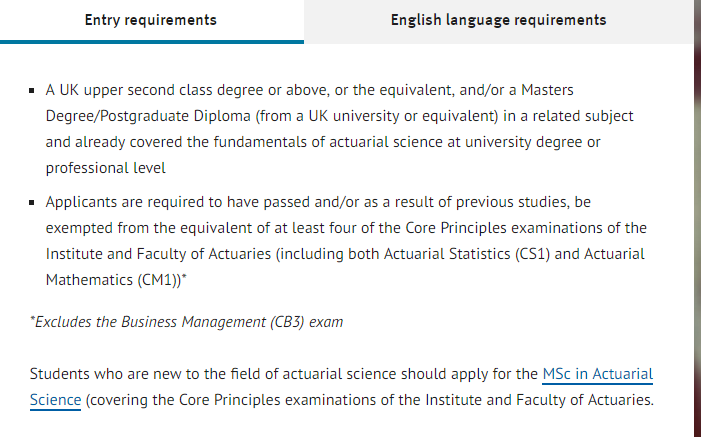Click 'Institute and Faculty of Actuaries' in bullet two
This screenshot has width=701, height=437.
pos(158,254)
